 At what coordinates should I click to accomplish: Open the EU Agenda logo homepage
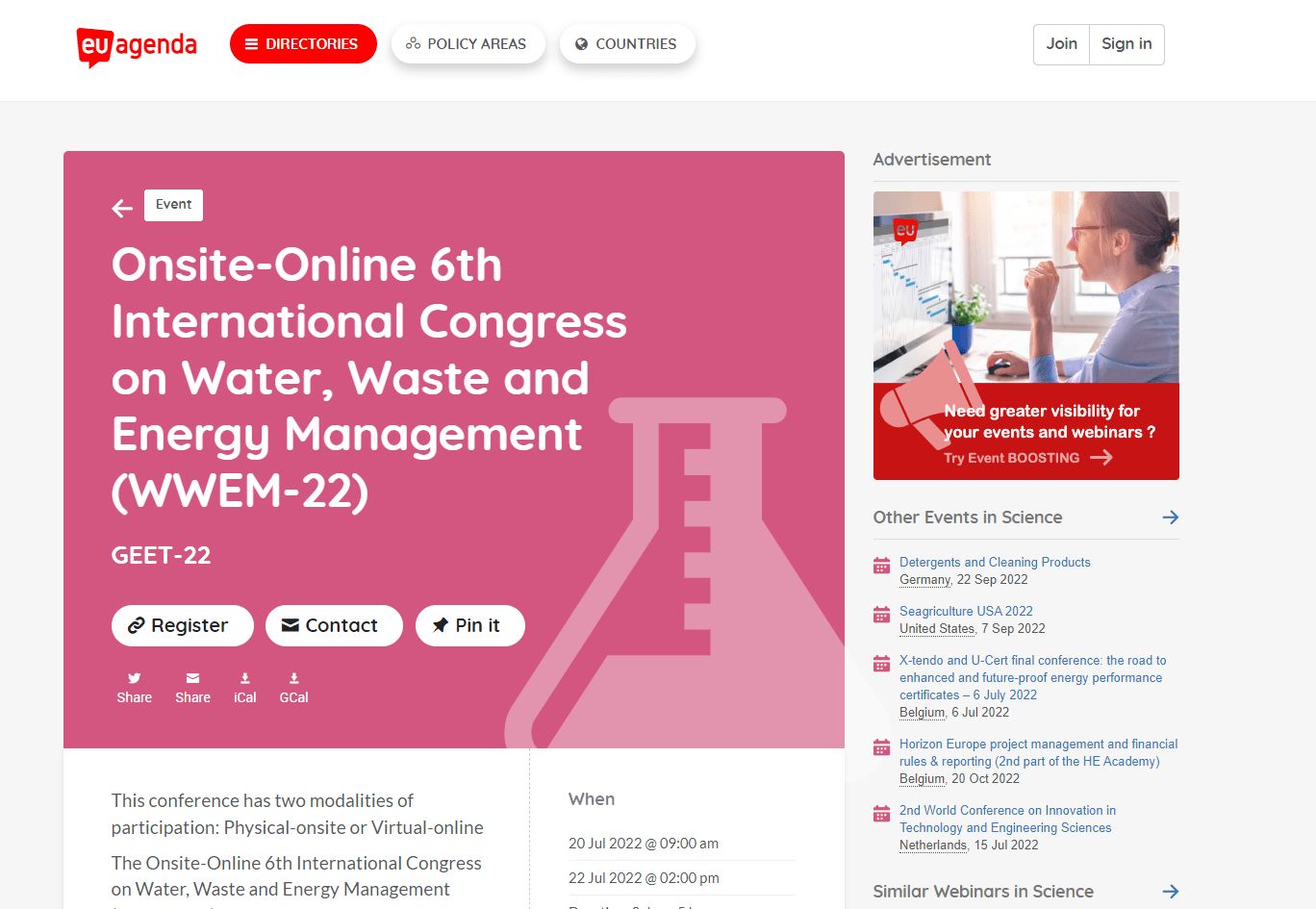(x=137, y=45)
